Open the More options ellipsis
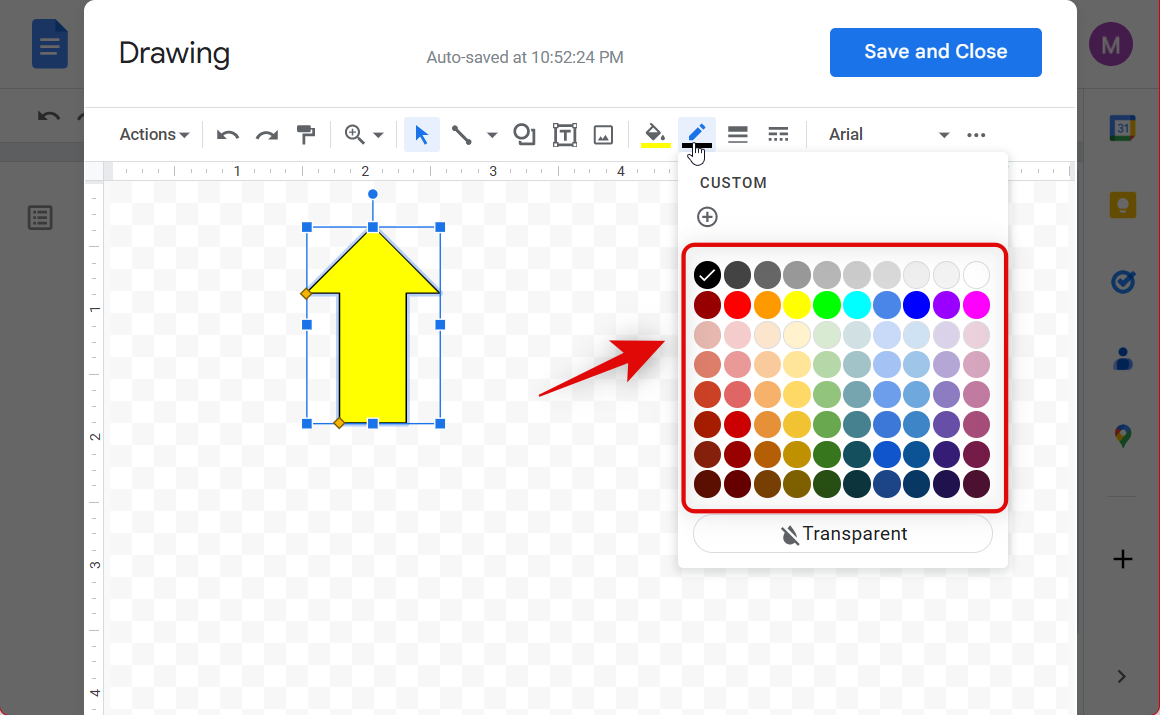Image resolution: width=1160 pixels, height=715 pixels. 976,135
